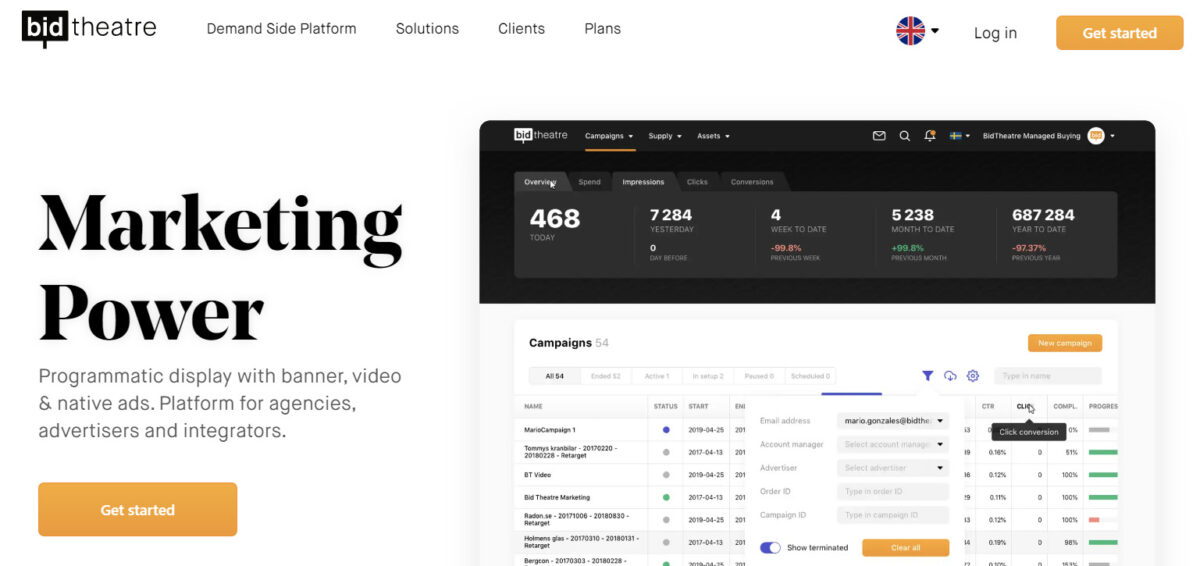This screenshot has height=566, width=1200.
Task: Expand the dashboard Supply dropdown
Action: 665,136
